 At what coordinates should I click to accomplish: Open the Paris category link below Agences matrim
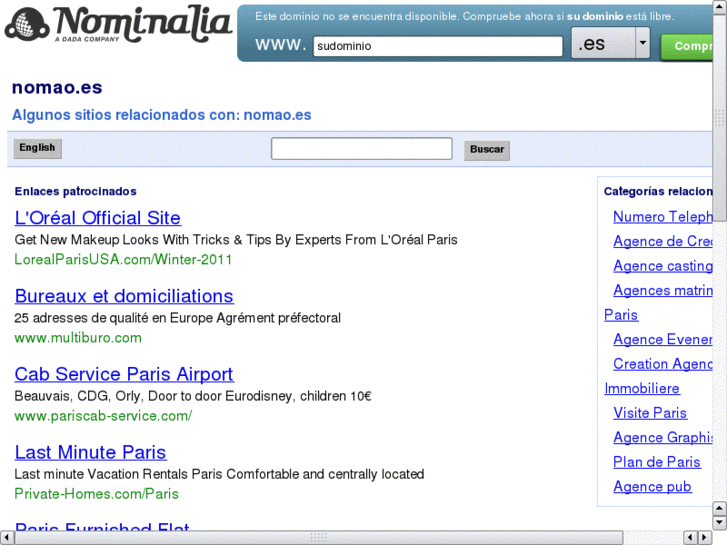coord(621,315)
